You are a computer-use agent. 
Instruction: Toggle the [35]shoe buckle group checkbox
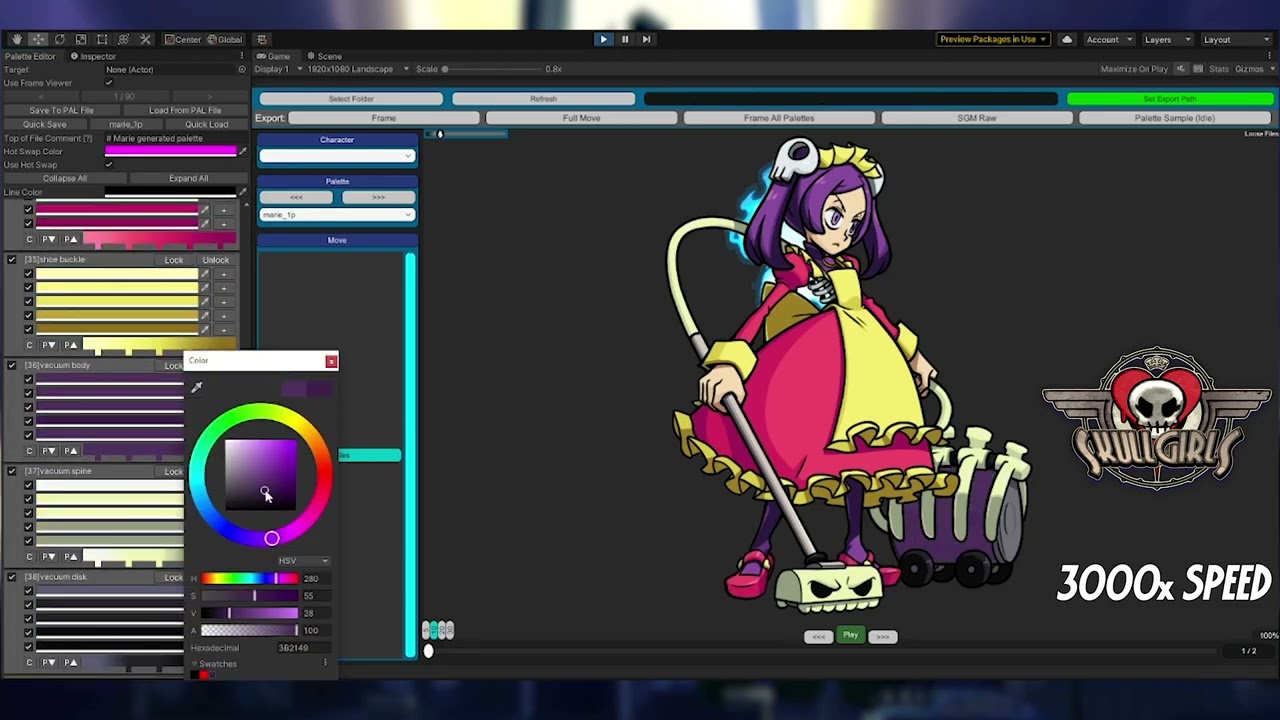(12, 260)
